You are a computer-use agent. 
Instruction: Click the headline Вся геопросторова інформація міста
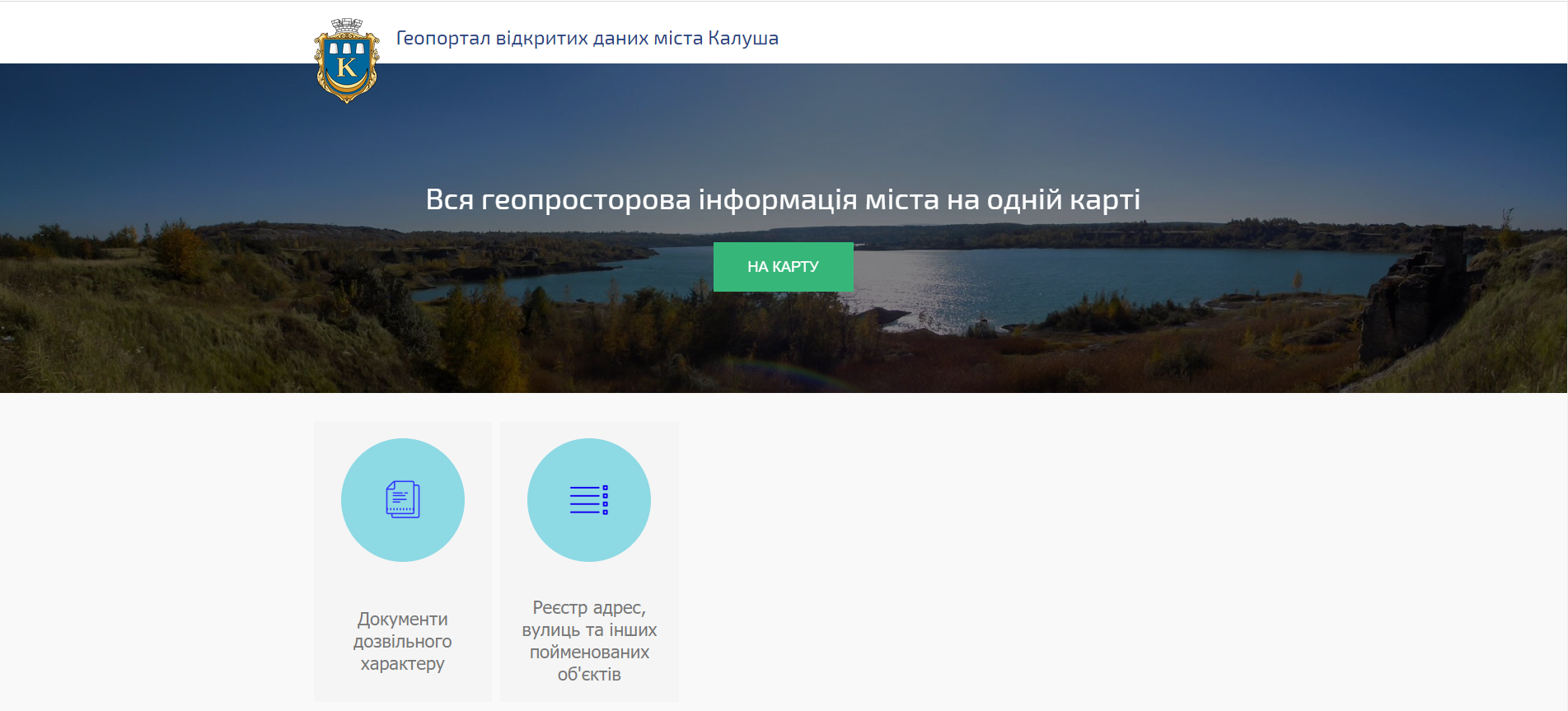[x=783, y=199]
